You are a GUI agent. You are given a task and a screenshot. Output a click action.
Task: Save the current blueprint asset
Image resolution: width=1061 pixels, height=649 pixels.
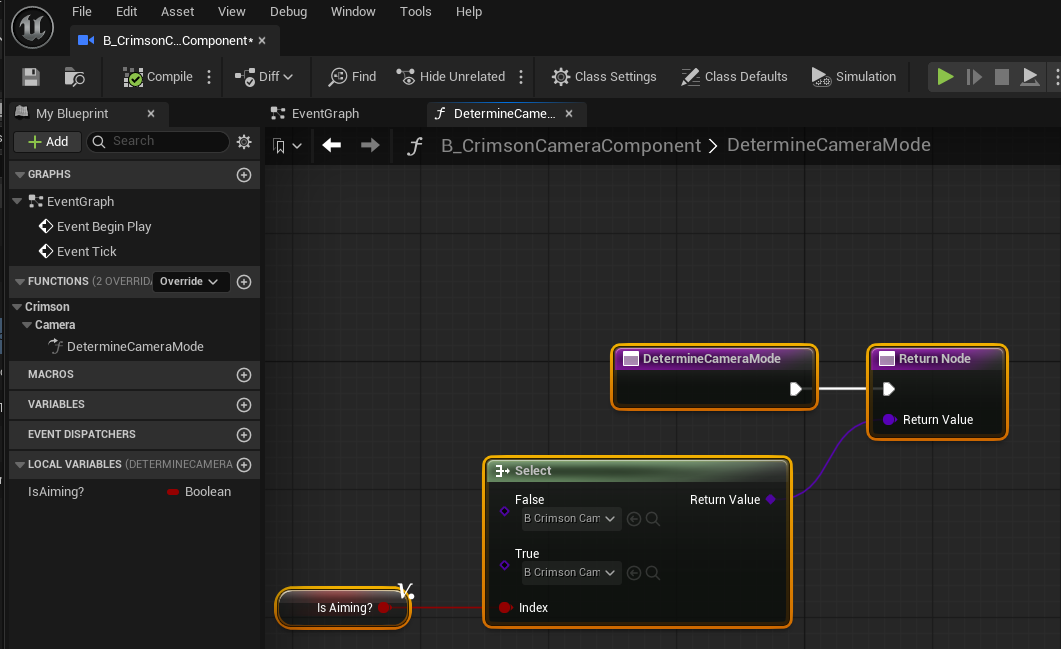(30, 76)
